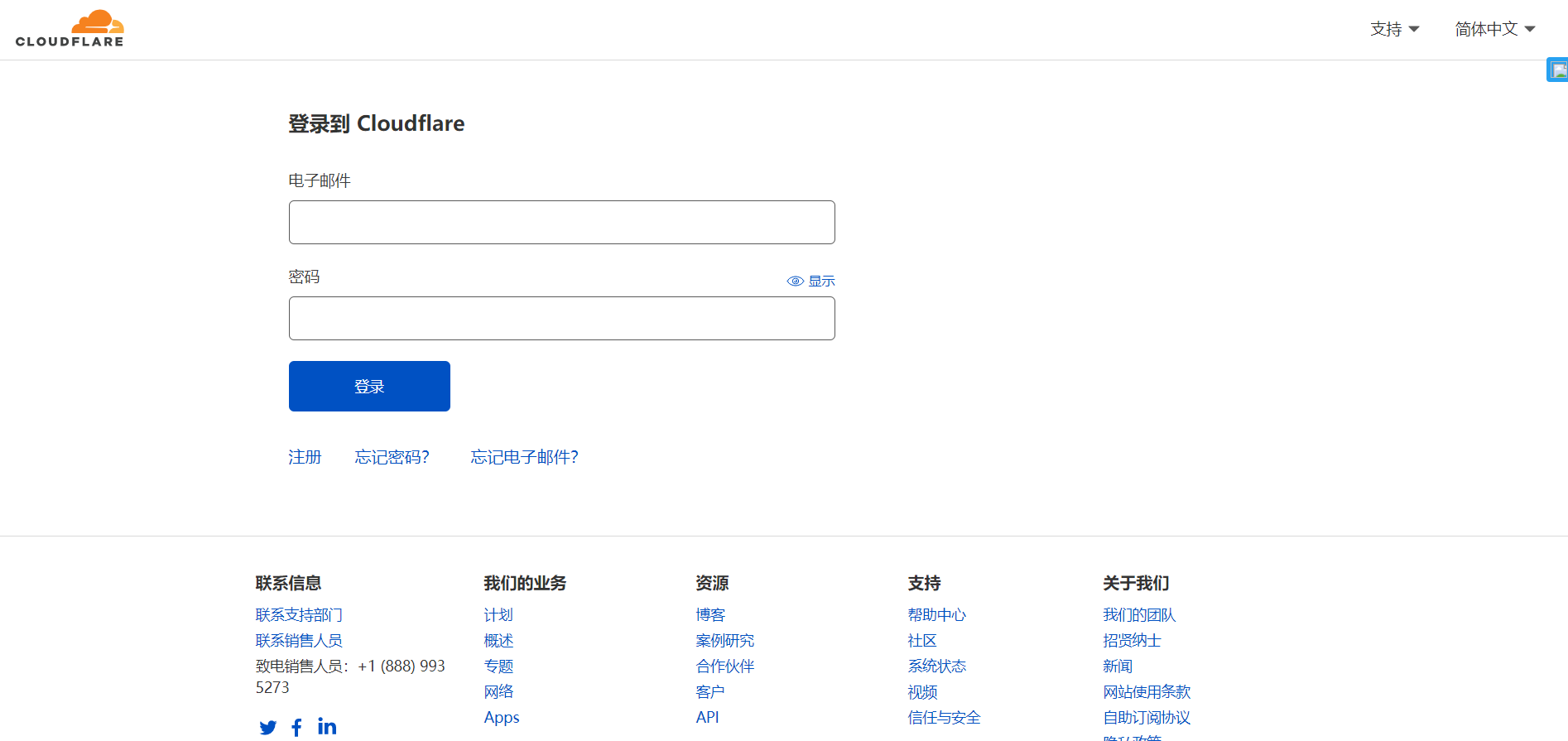Click the 联系信息 footer heading
This screenshot has width=1568, height=741.
[x=288, y=583]
